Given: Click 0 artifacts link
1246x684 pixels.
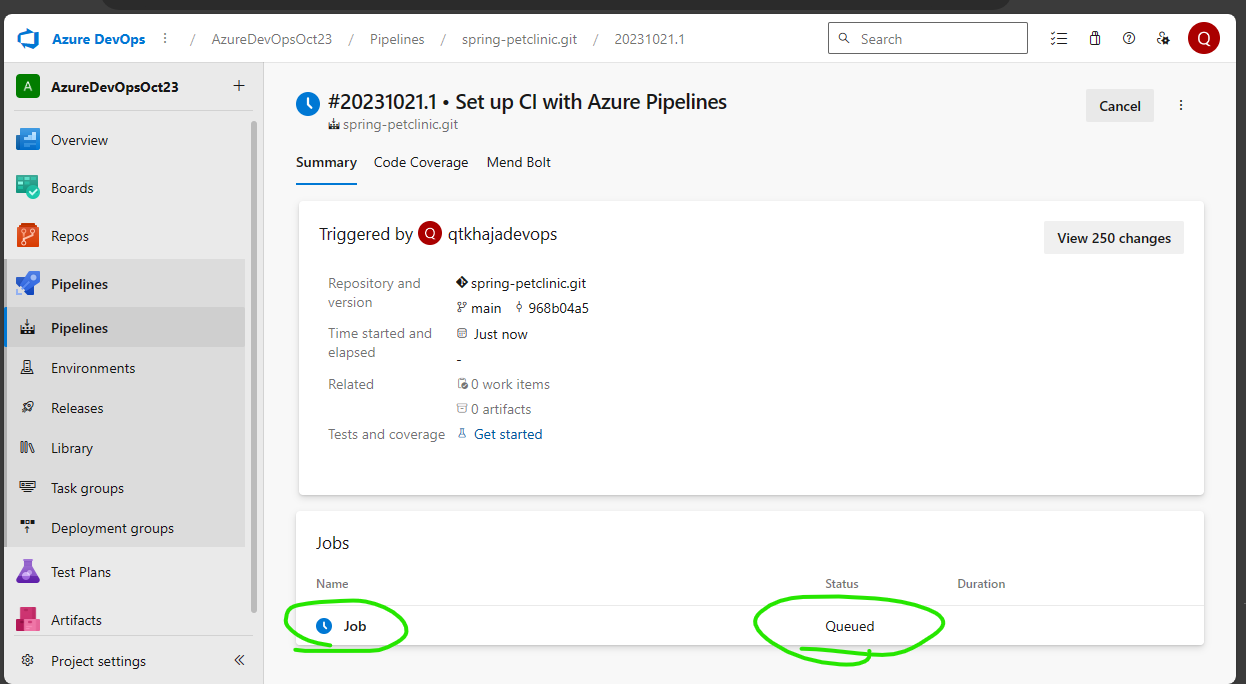Looking at the screenshot, I should click(501, 409).
